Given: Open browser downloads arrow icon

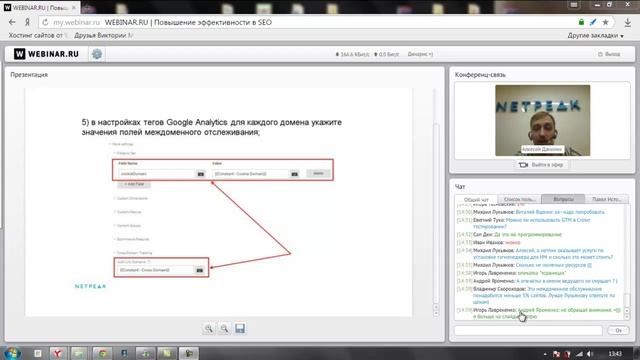Looking at the screenshot, I should pos(628,22).
